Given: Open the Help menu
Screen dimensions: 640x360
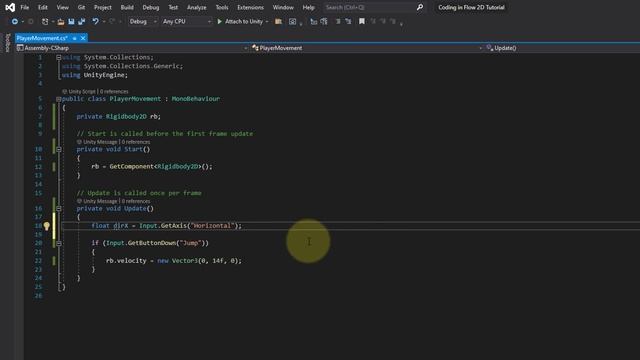Looking at the screenshot, I should click(x=309, y=7).
